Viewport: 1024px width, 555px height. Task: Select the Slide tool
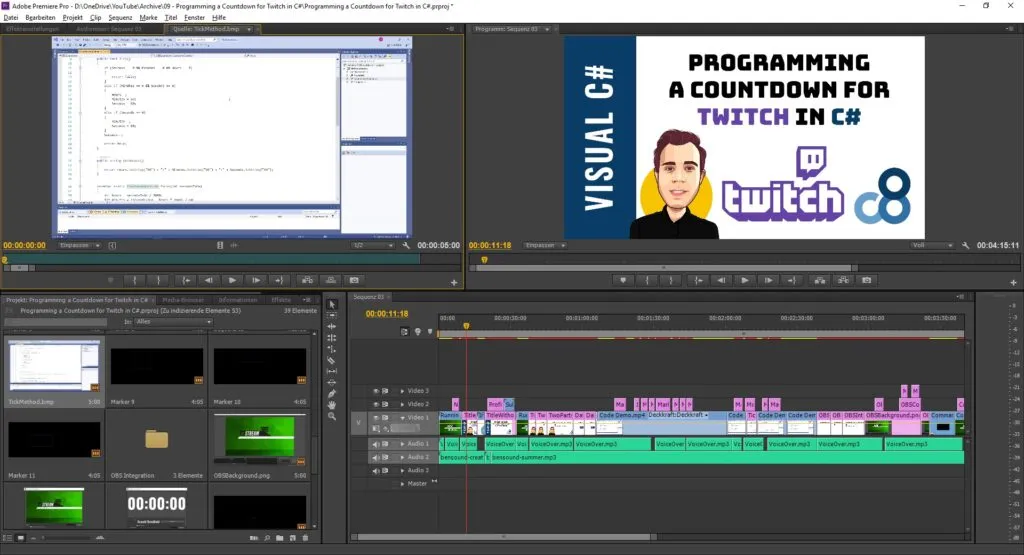[332, 383]
